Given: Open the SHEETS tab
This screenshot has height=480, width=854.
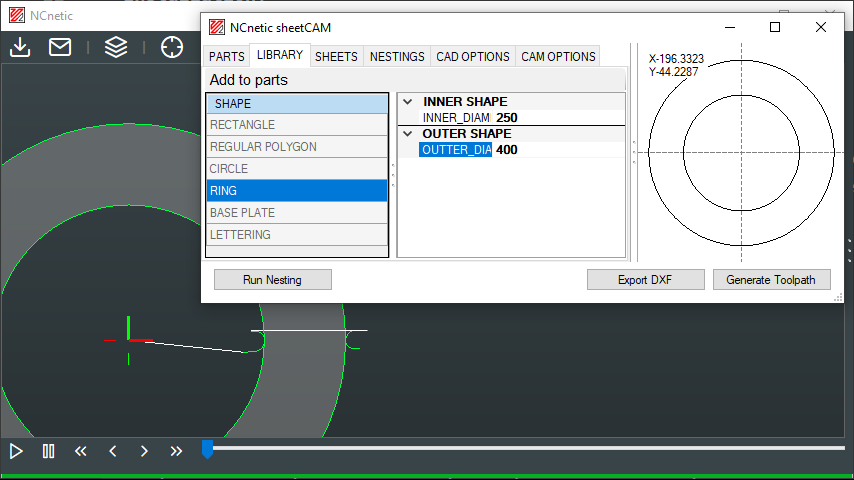Looking at the screenshot, I should click(336, 57).
